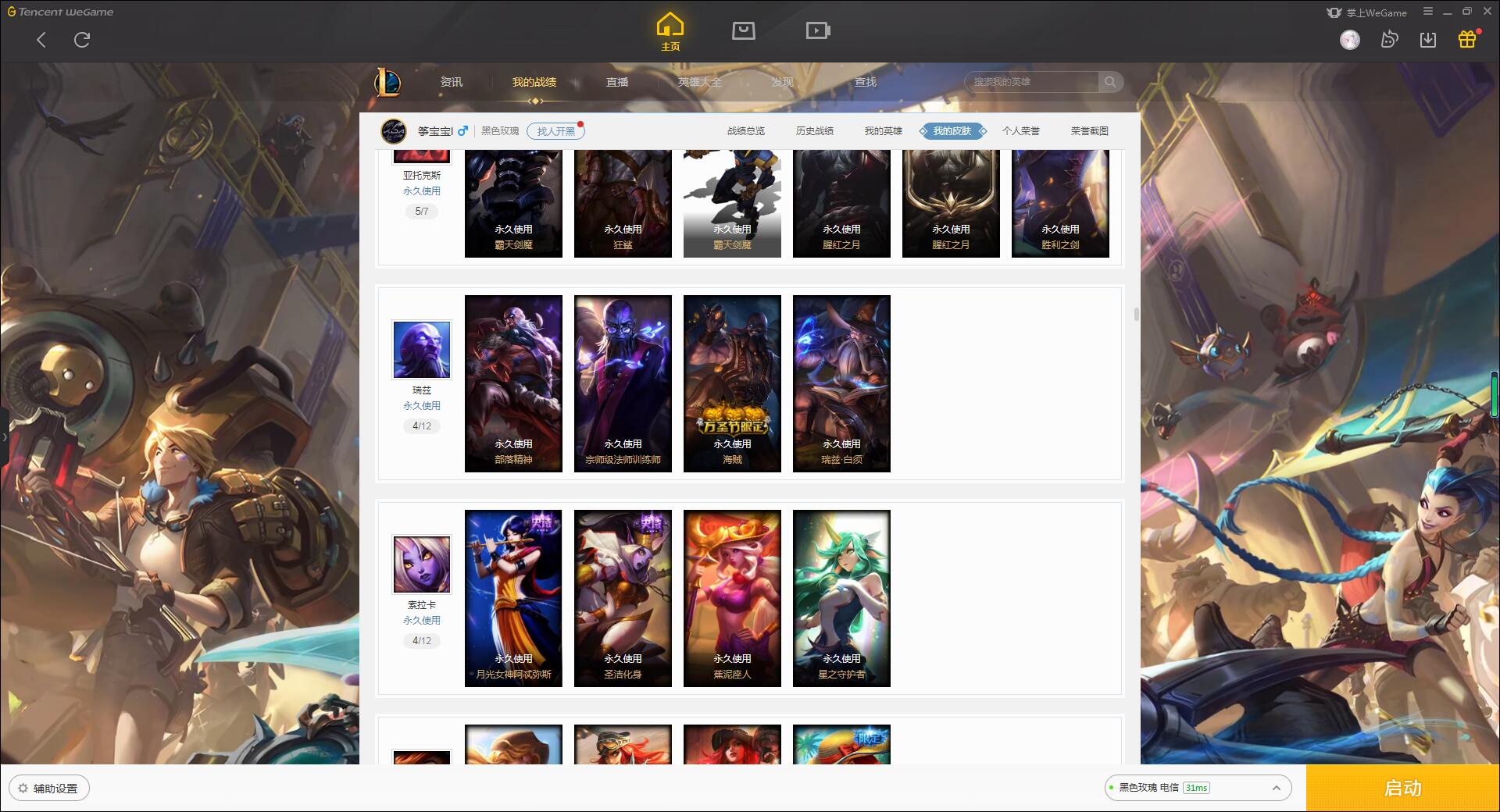Open the 瑞兹·白须 skin card
This screenshot has height=812, width=1500.
[x=841, y=383]
